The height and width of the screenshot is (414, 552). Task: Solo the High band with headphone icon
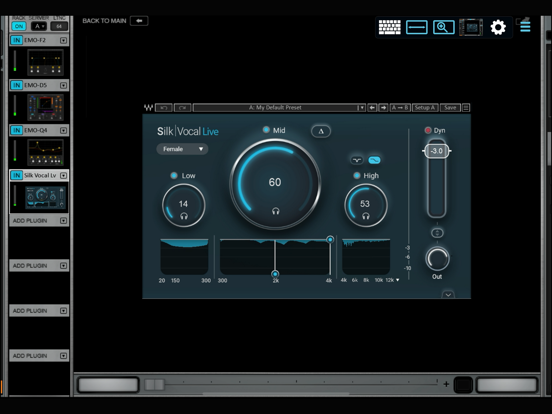click(366, 216)
